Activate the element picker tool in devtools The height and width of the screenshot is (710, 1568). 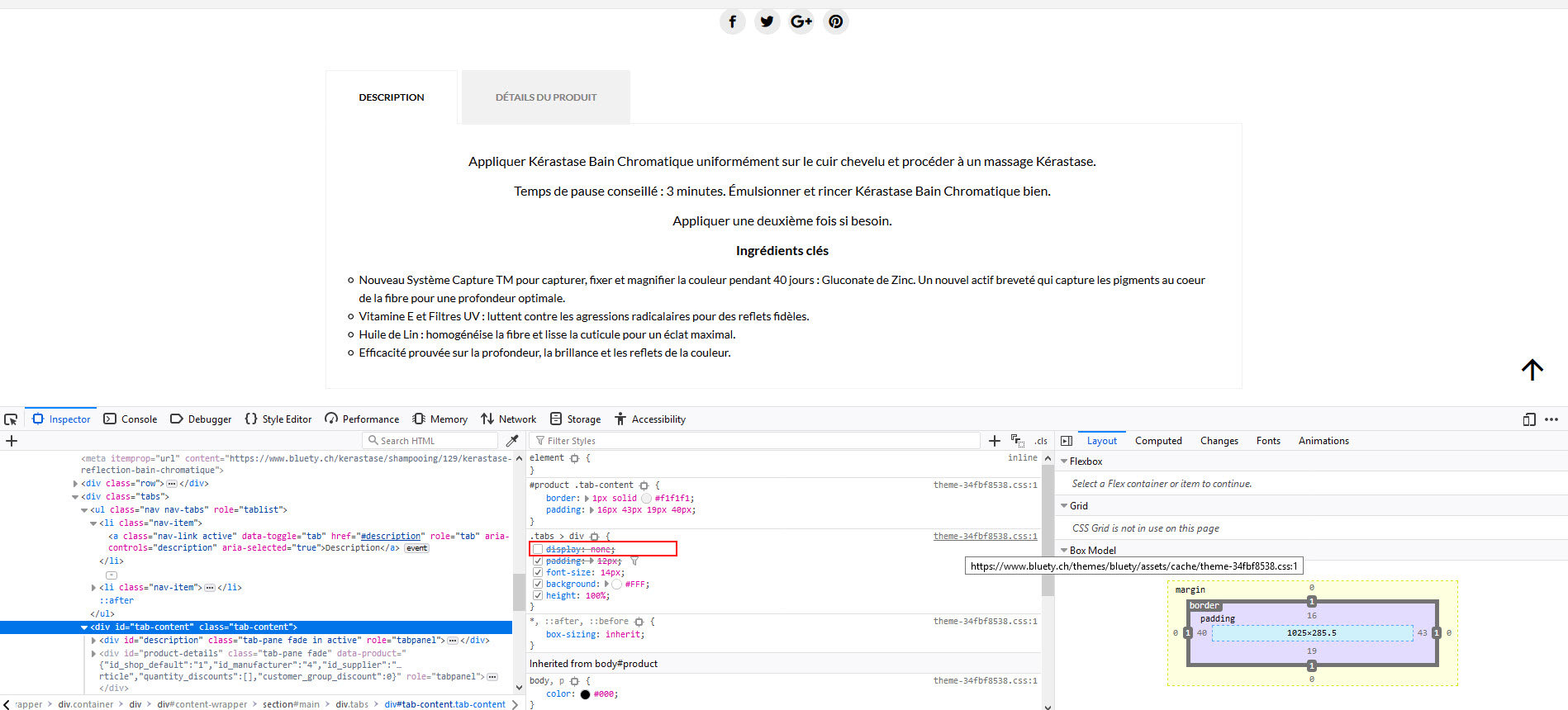click(x=11, y=419)
